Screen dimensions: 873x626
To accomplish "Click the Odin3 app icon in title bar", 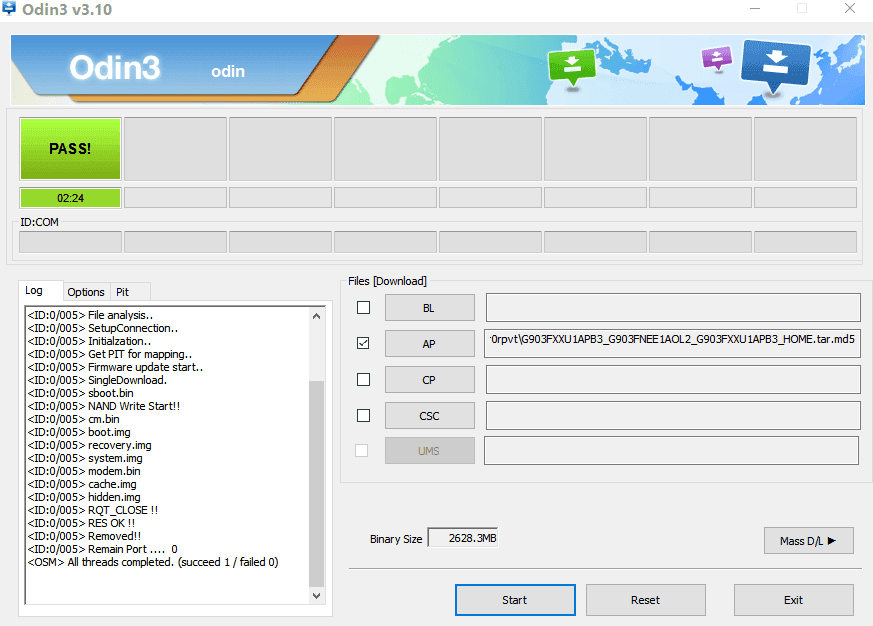I will (x=9, y=8).
